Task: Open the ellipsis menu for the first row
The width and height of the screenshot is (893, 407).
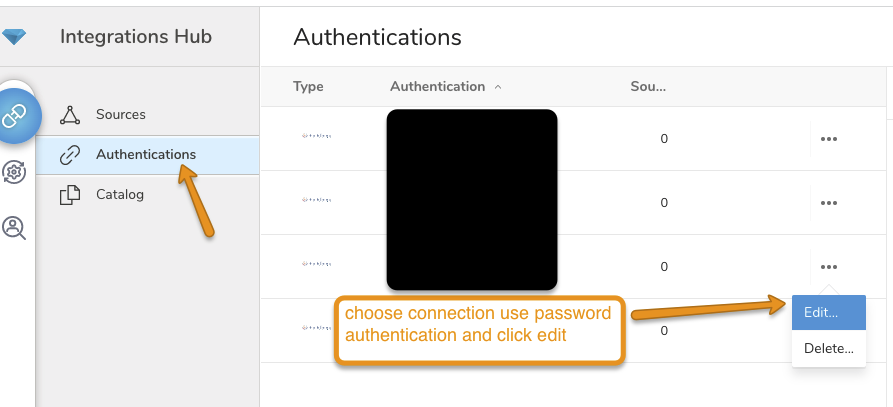Action: click(828, 139)
